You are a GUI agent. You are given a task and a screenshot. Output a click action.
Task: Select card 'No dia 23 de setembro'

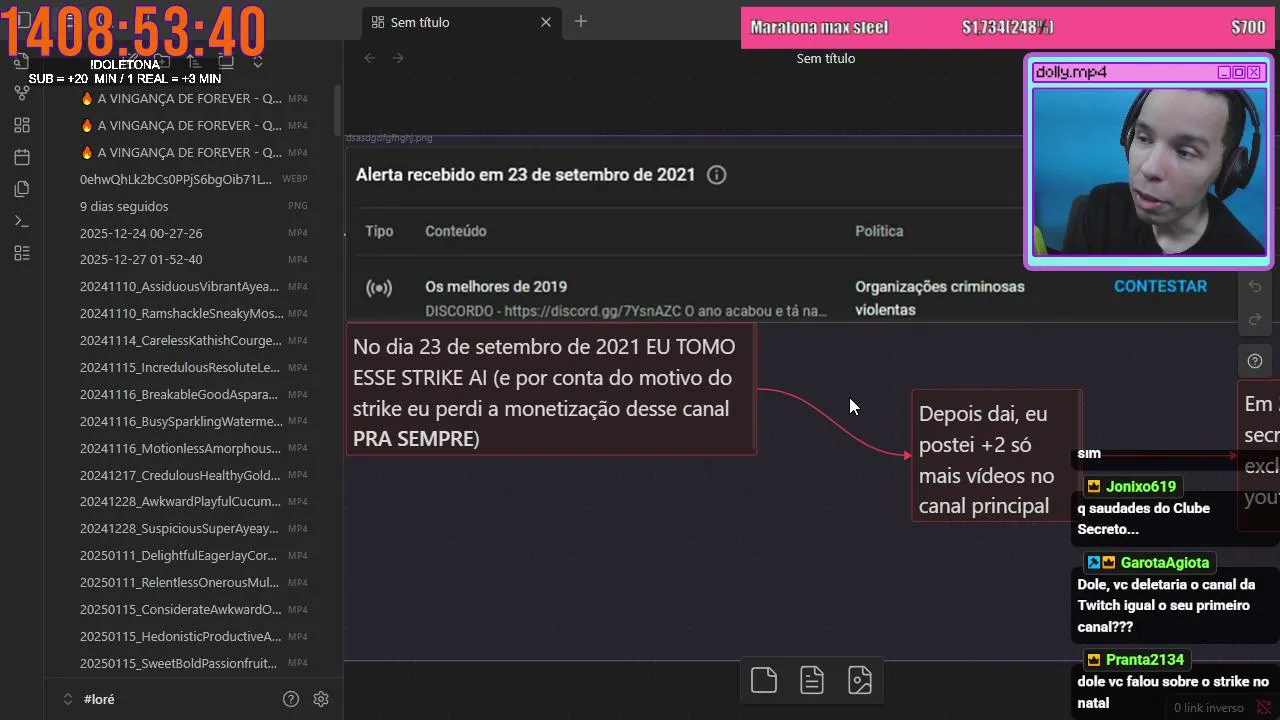point(551,391)
